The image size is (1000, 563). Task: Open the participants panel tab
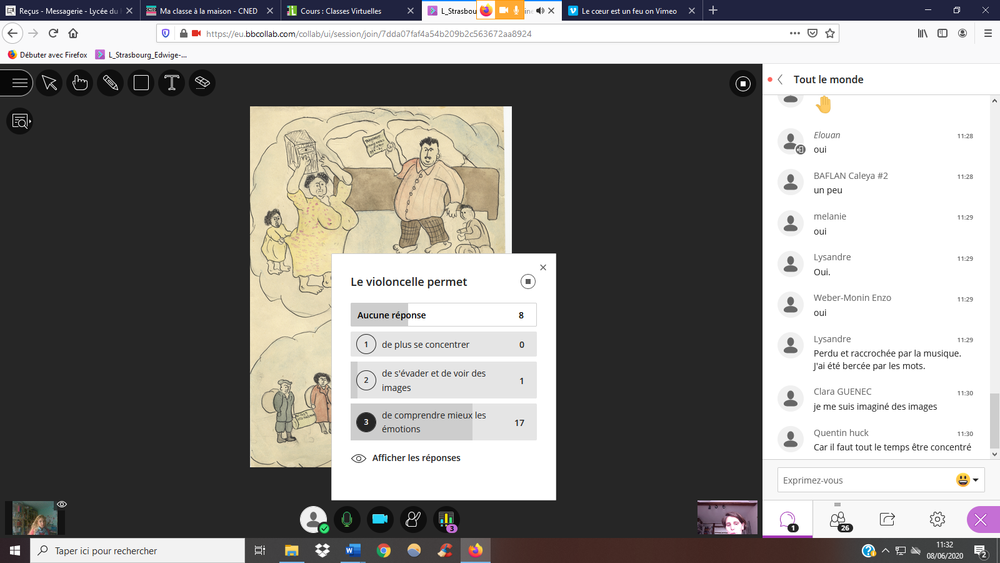[839, 520]
